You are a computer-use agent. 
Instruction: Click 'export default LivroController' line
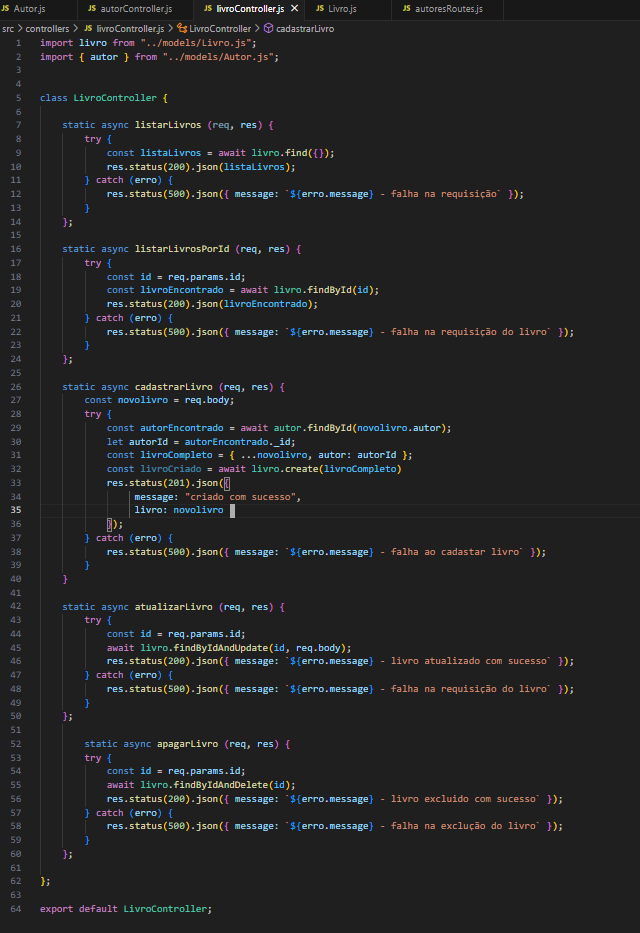click(x=126, y=909)
